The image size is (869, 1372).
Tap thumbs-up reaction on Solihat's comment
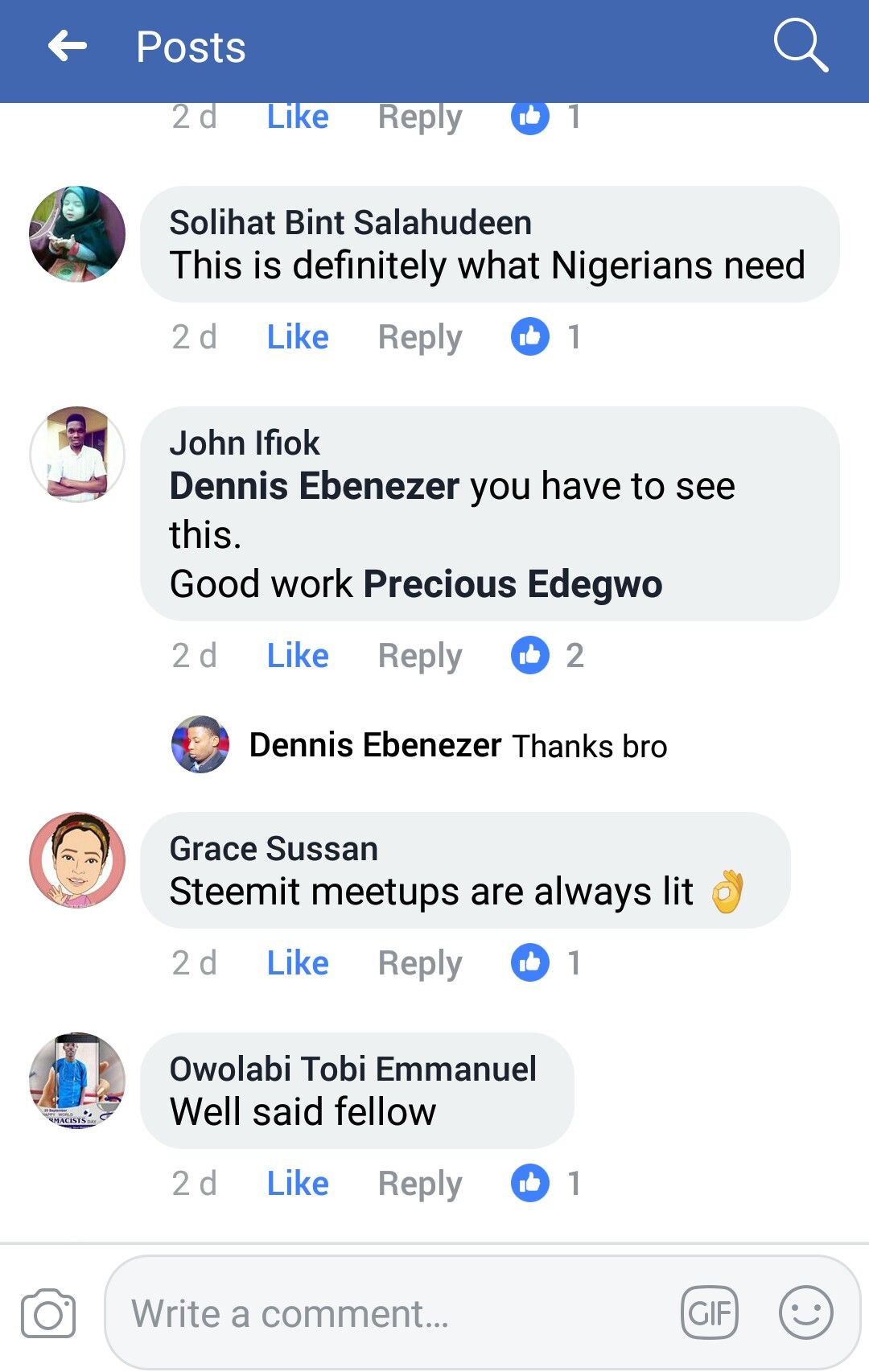tap(530, 336)
